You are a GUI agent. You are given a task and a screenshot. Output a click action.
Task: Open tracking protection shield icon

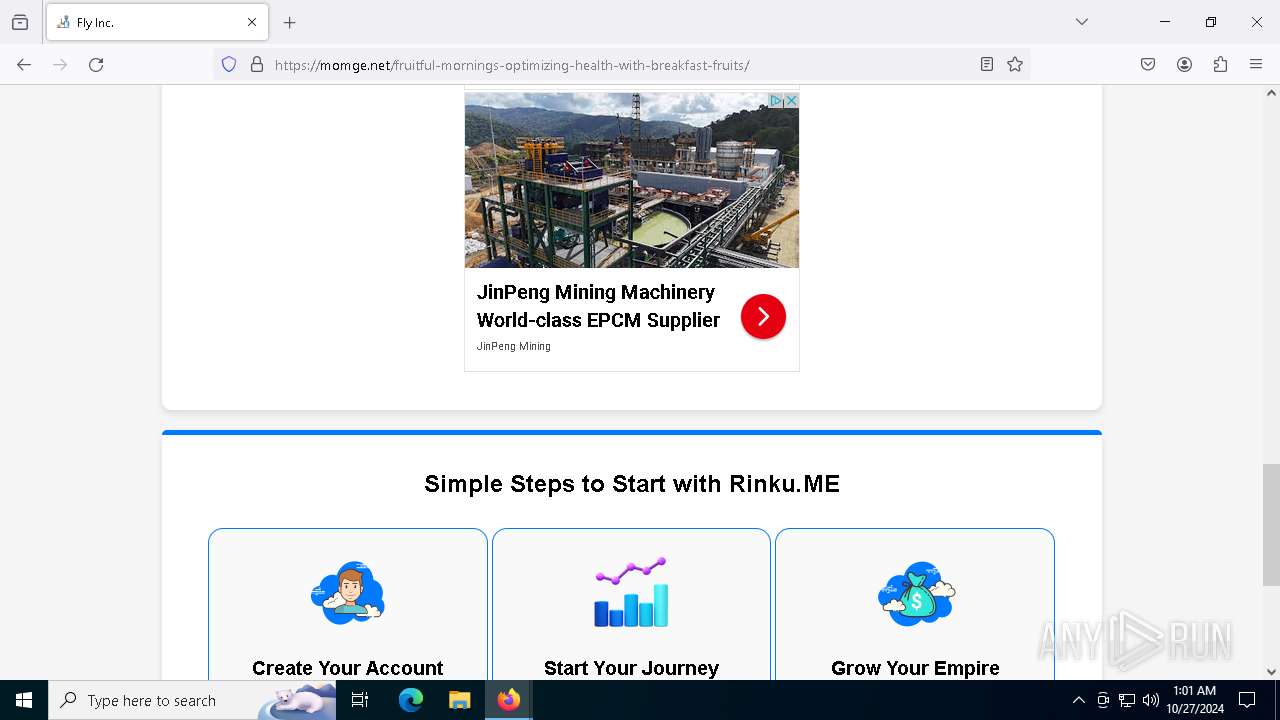229,65
